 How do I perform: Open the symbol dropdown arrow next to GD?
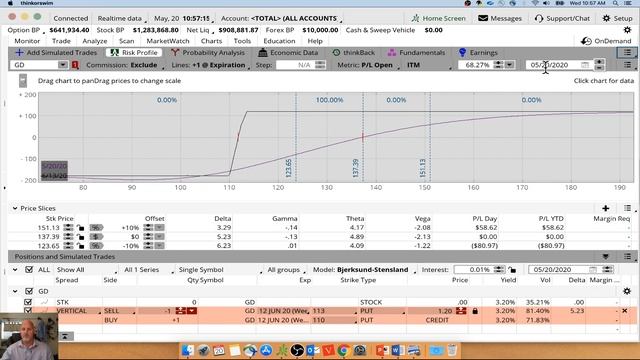pos(62,65)
